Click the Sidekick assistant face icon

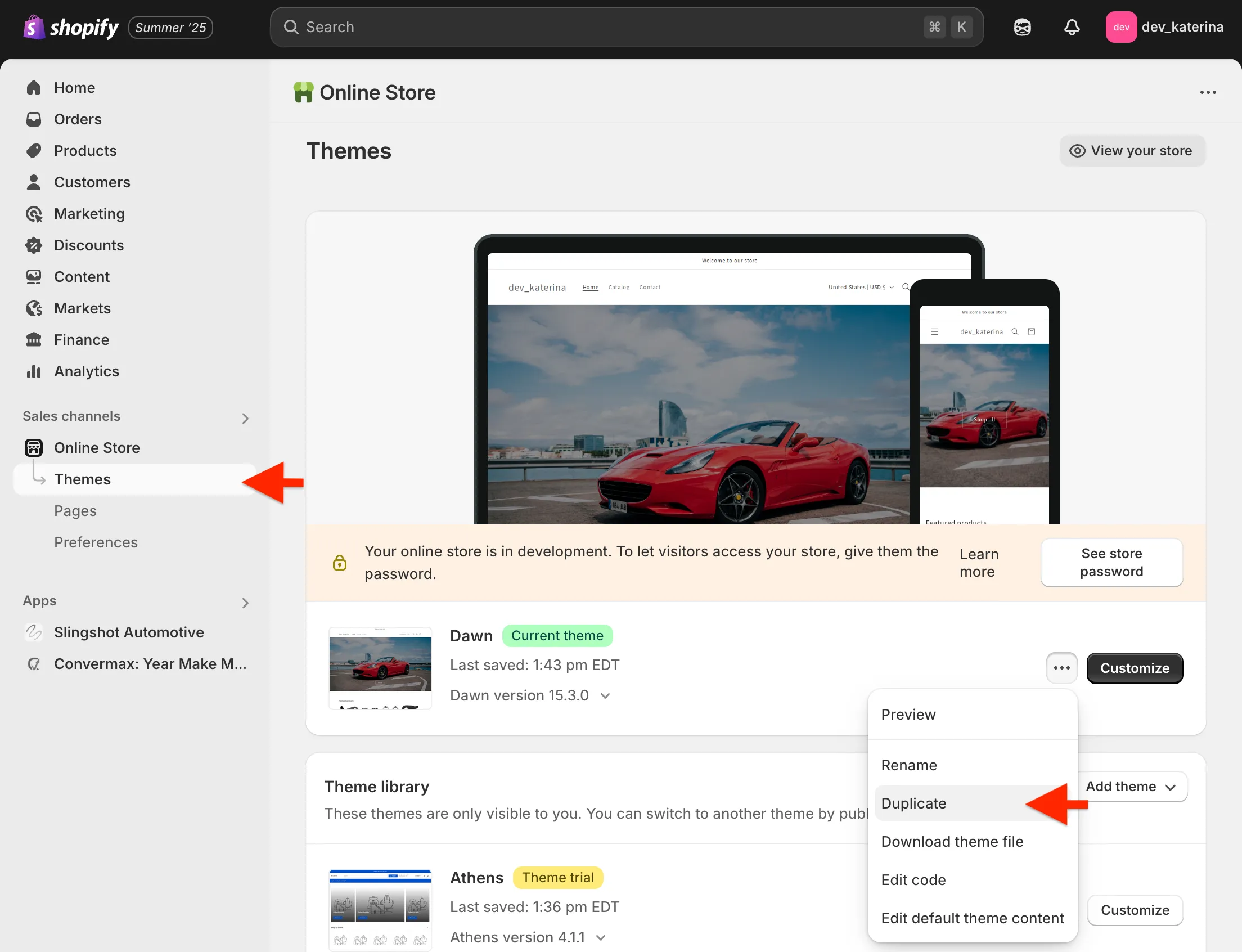click(1022, 27)
